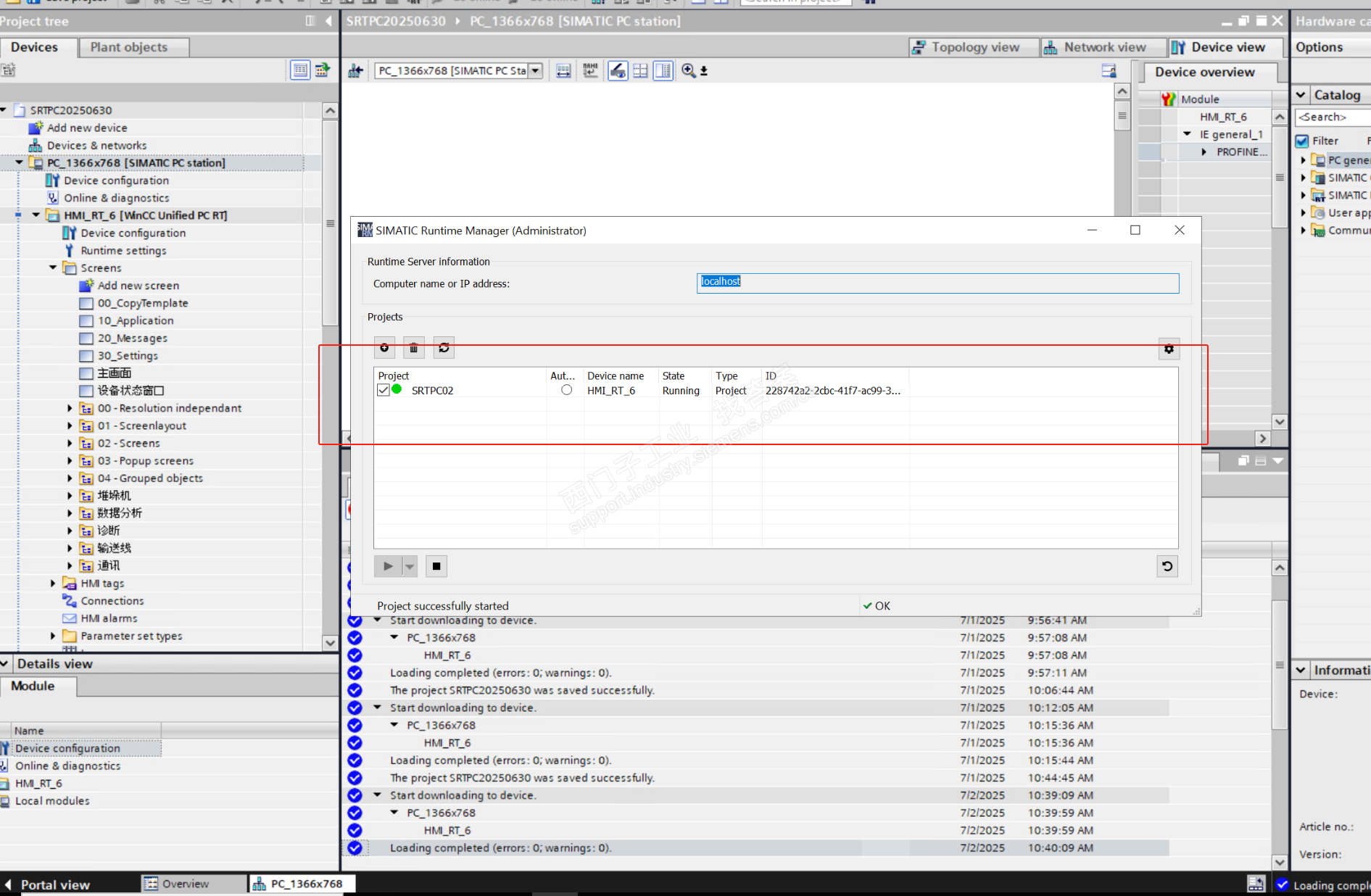This screenshot has width=1371, height=896.
Task: Expand Parameter set types folder
Action: (53, 636)
